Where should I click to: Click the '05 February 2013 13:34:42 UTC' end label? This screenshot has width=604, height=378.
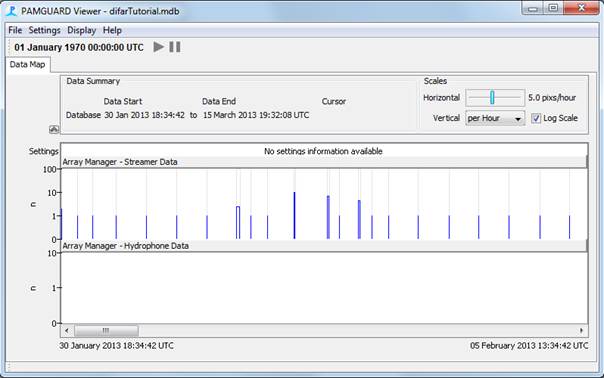(529, 346)
